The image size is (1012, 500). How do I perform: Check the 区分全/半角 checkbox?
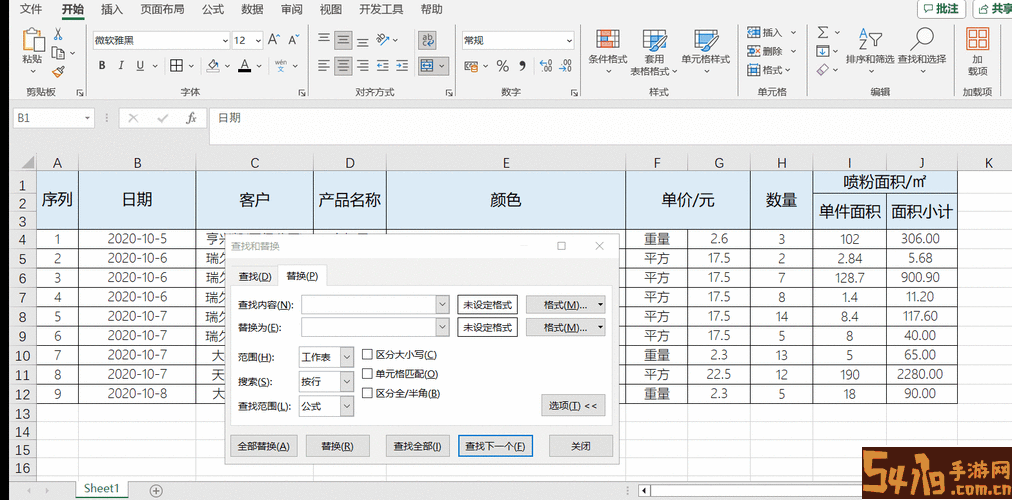(x=367, y=393)
